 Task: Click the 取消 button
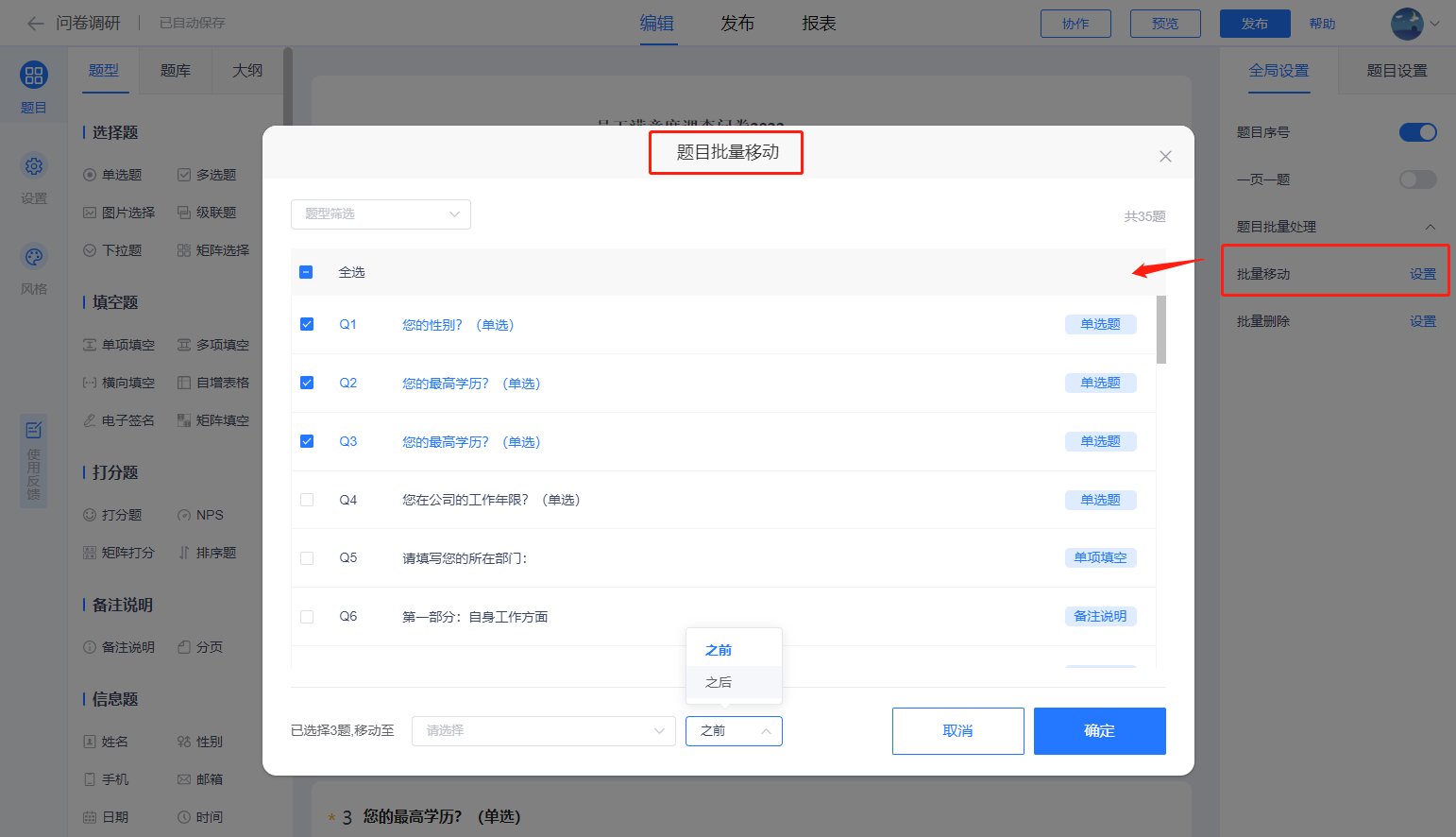pos(958,731)
